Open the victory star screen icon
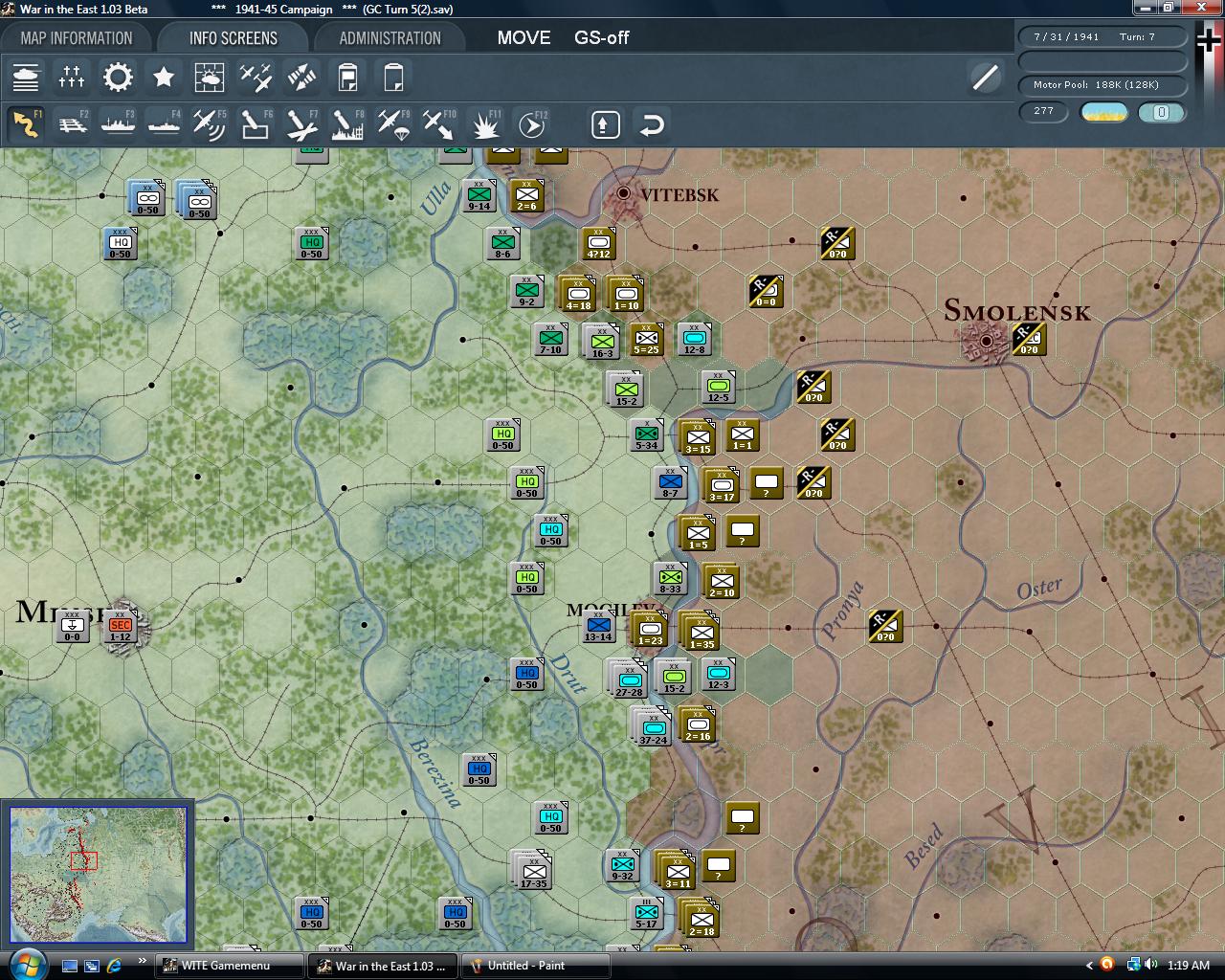 click(164, 78)
